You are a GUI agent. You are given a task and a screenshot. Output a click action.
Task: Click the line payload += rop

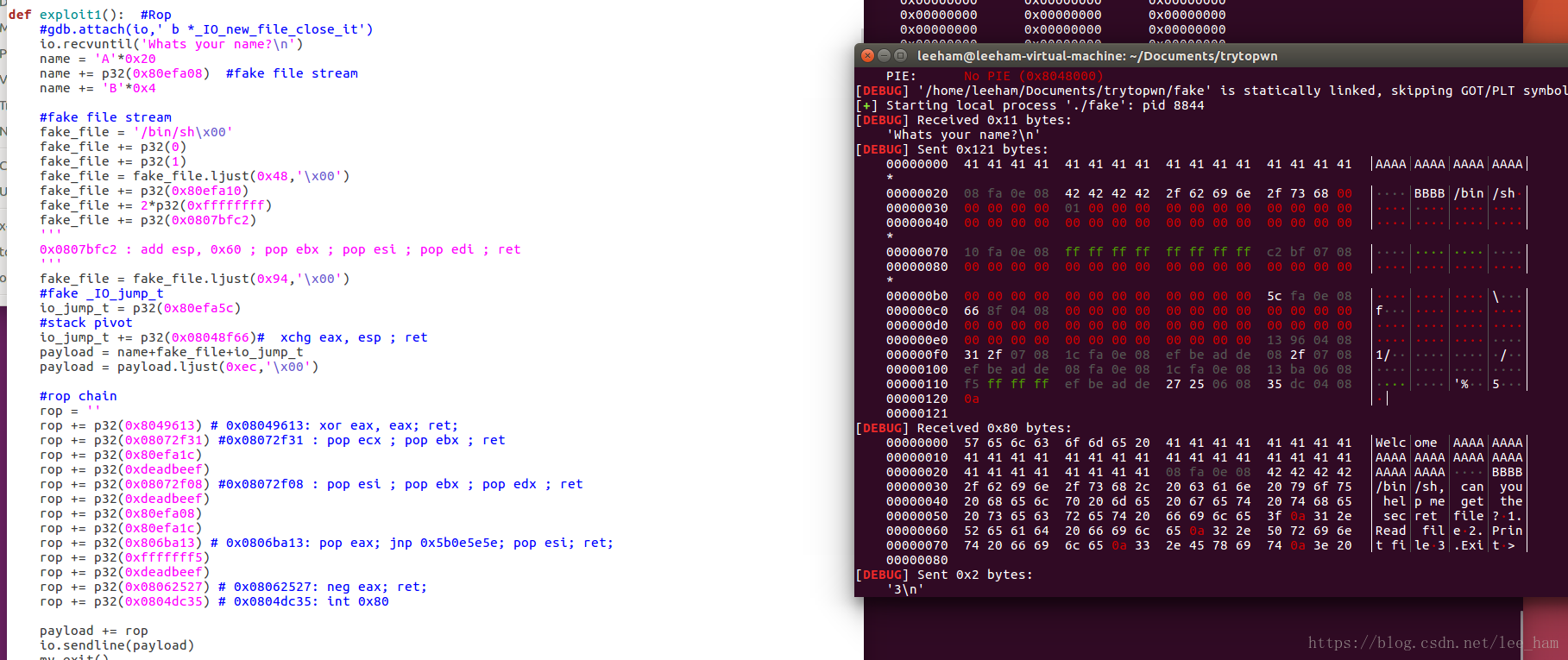94,631
